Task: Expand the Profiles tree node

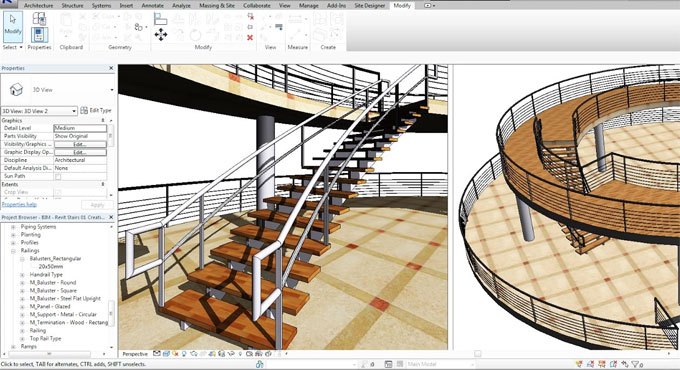Action: click(x=13, y=243)
